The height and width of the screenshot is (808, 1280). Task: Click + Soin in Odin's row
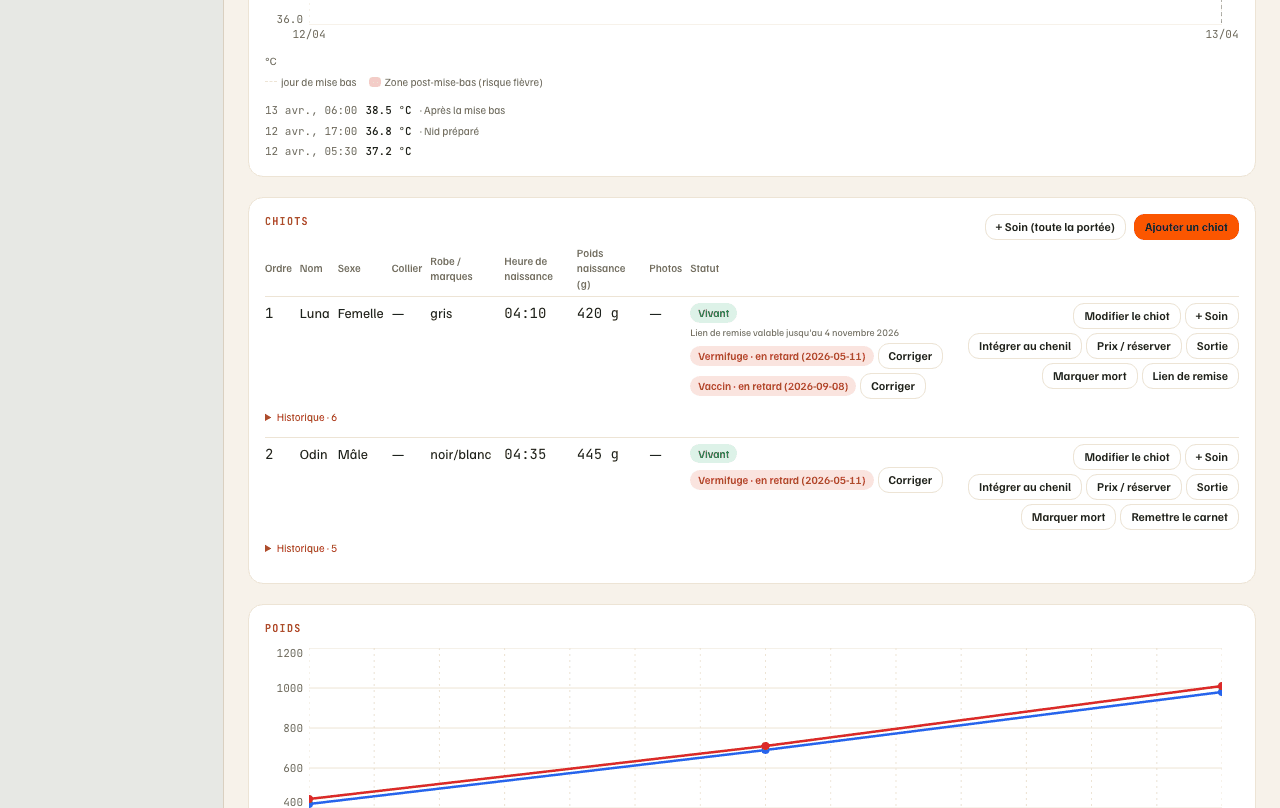pyautogui.click(x=1212, y=457)
